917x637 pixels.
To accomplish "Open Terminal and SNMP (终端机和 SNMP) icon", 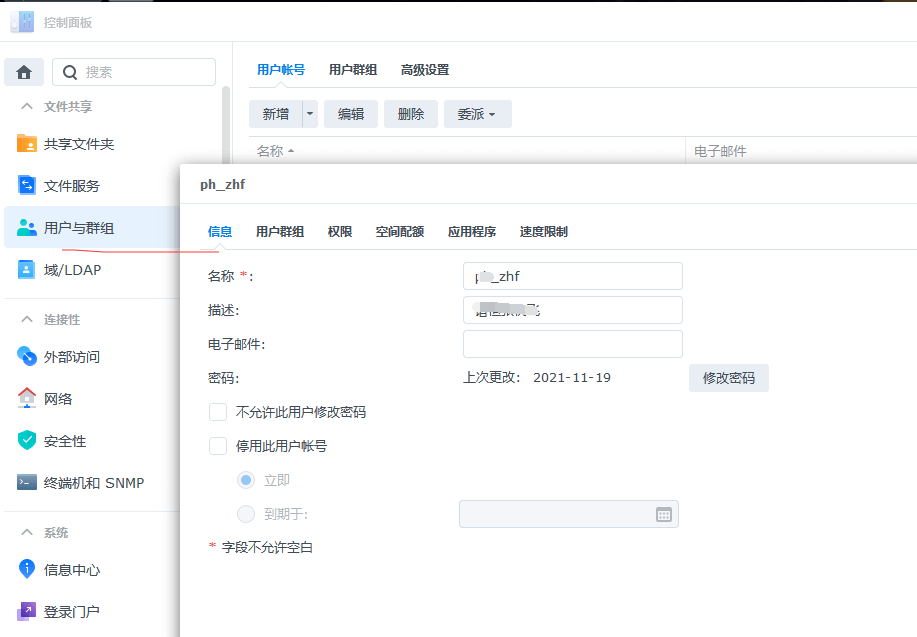I will point(27,483).
